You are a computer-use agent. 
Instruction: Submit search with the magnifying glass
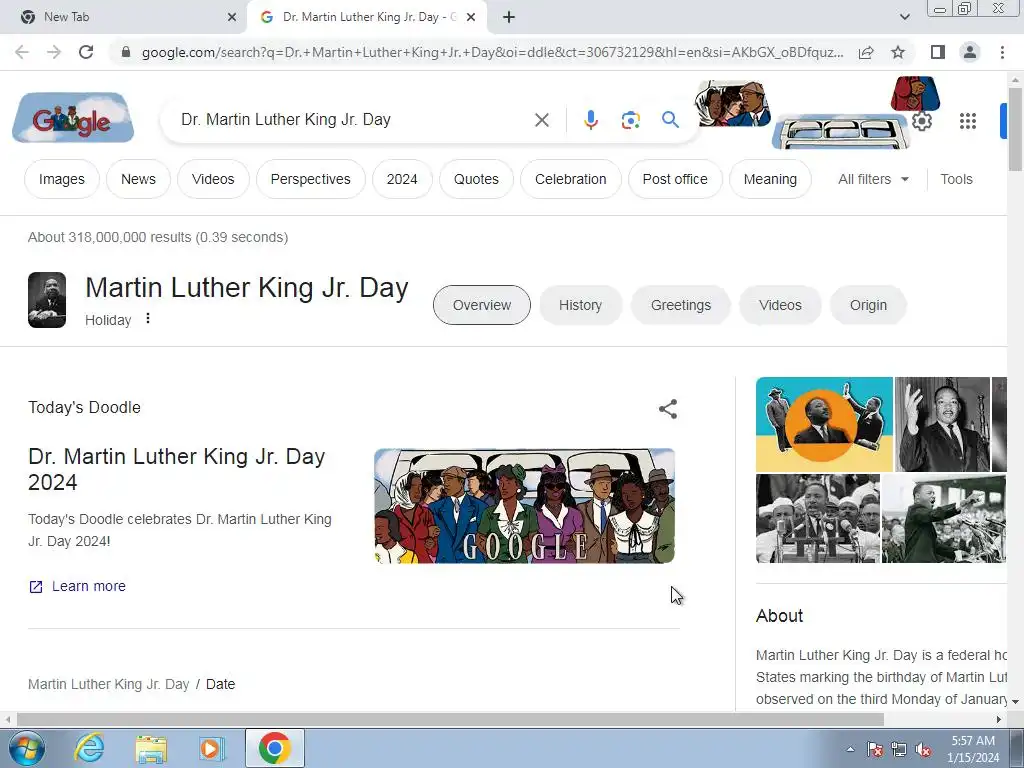[670, 120]
